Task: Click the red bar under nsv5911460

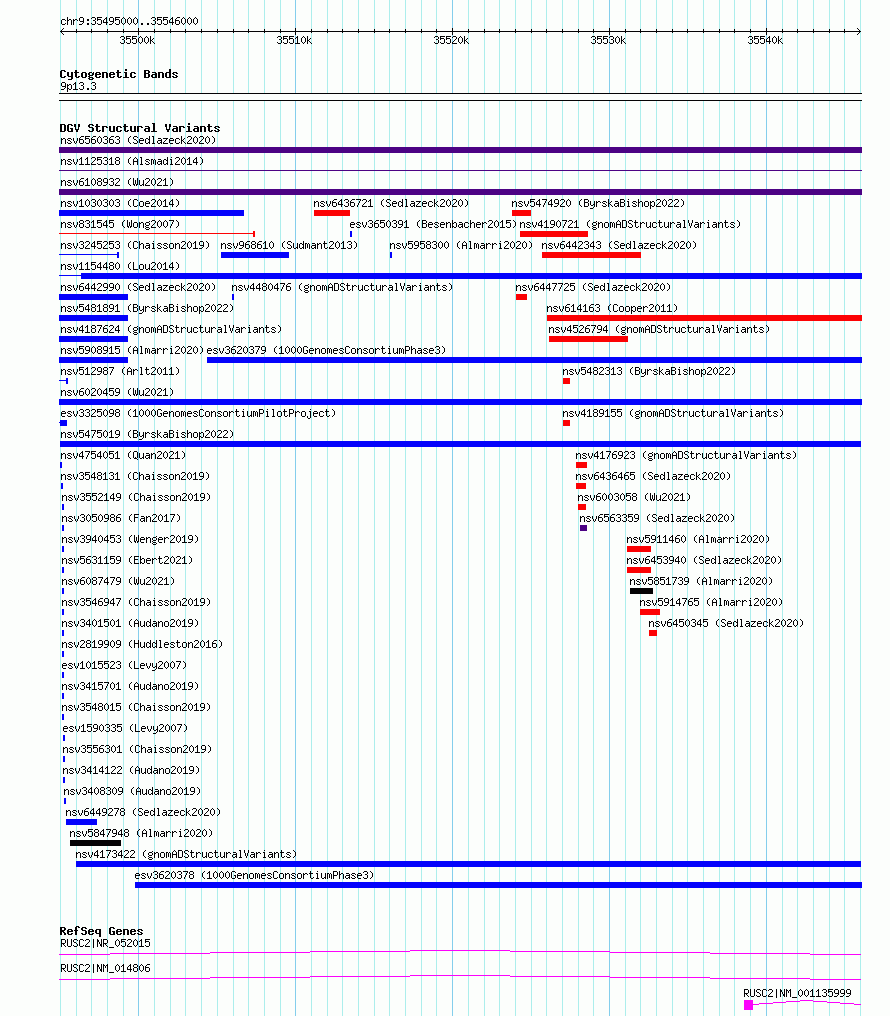Action: click(x=639, y=549)
